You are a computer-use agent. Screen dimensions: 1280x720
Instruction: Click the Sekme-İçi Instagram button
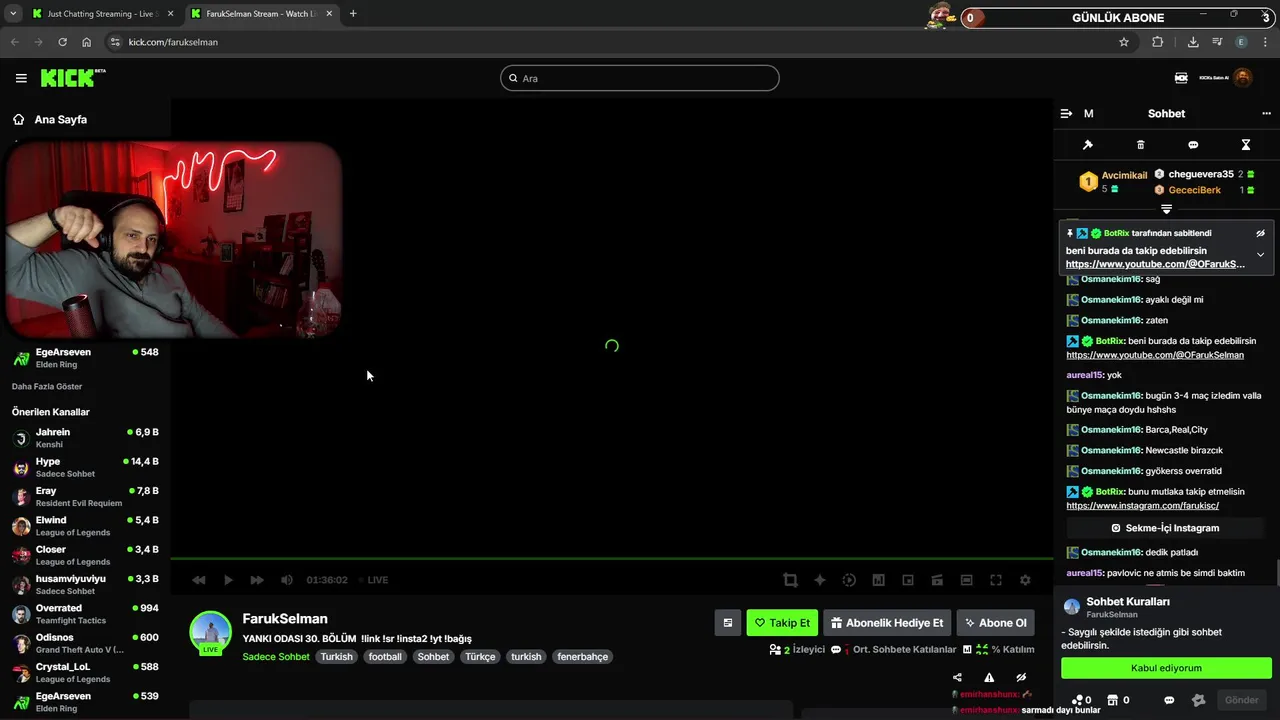click(x=1166, y=528)
